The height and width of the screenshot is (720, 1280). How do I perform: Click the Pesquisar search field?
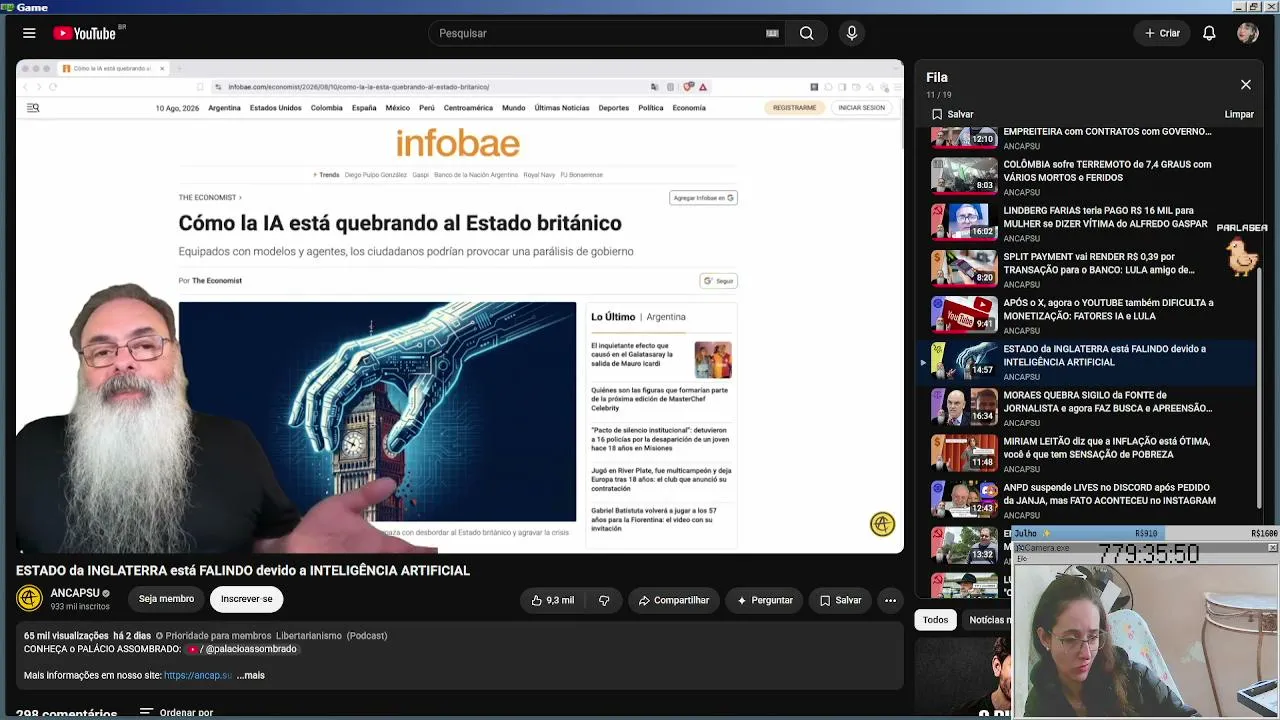point(600,33)
